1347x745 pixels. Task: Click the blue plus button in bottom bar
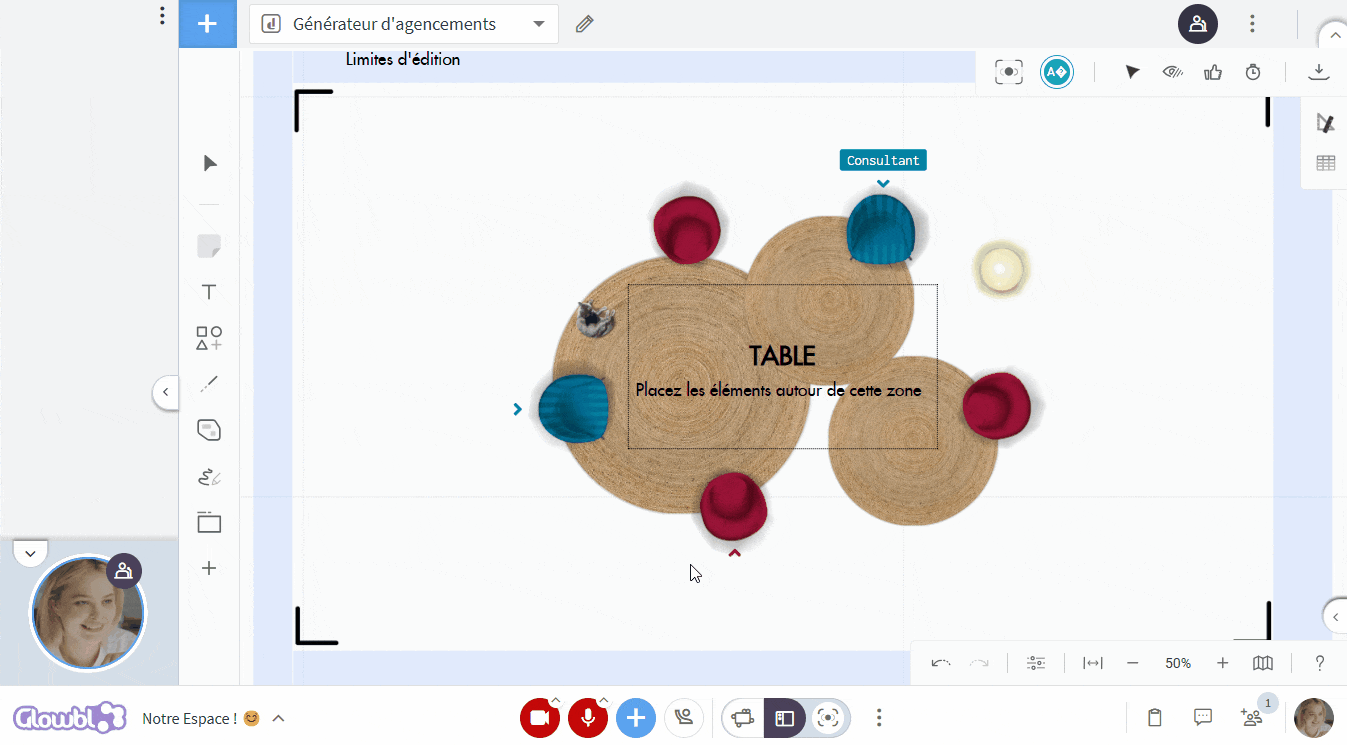point(636,718)
